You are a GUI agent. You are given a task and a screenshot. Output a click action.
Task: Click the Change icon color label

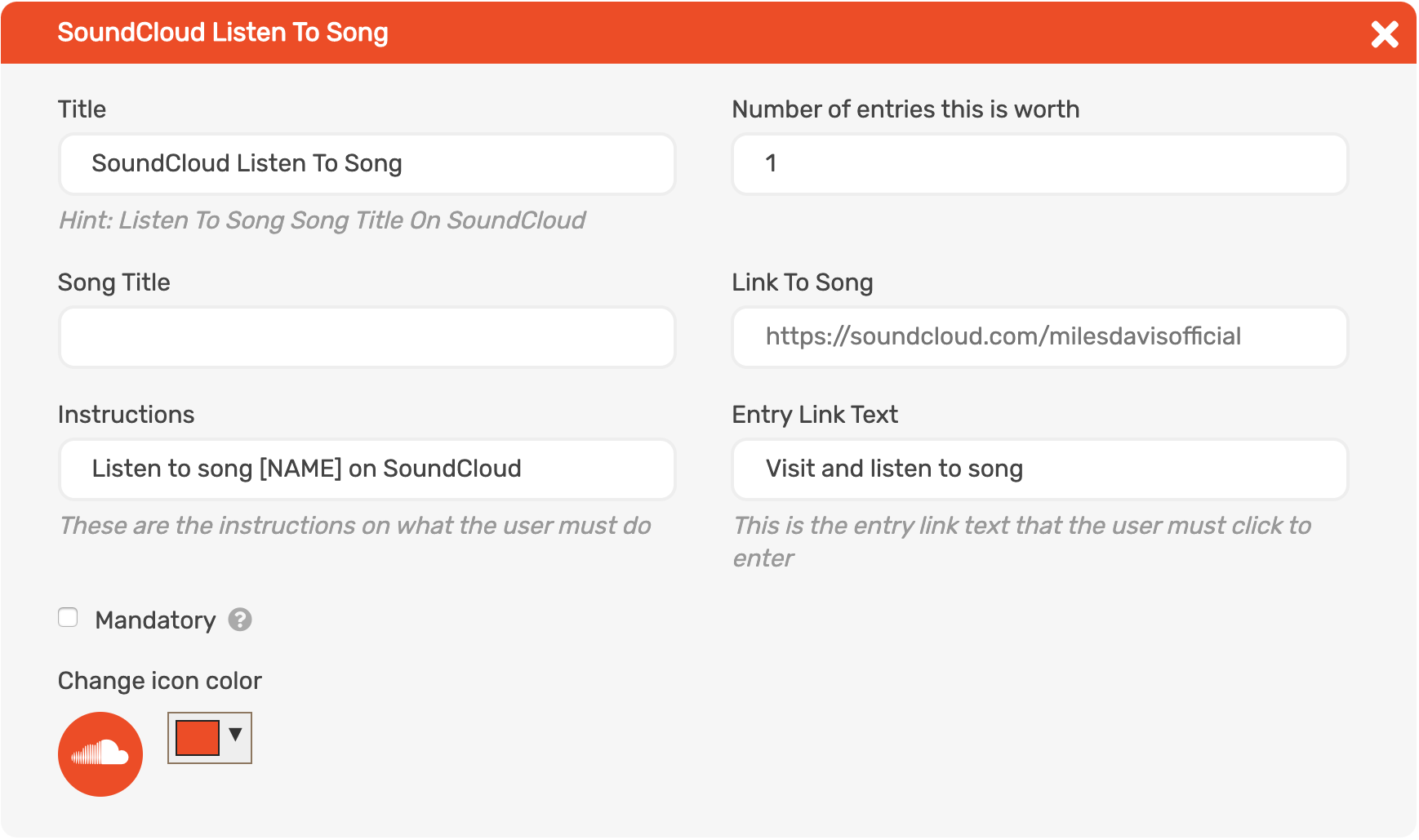pos(159,680)
